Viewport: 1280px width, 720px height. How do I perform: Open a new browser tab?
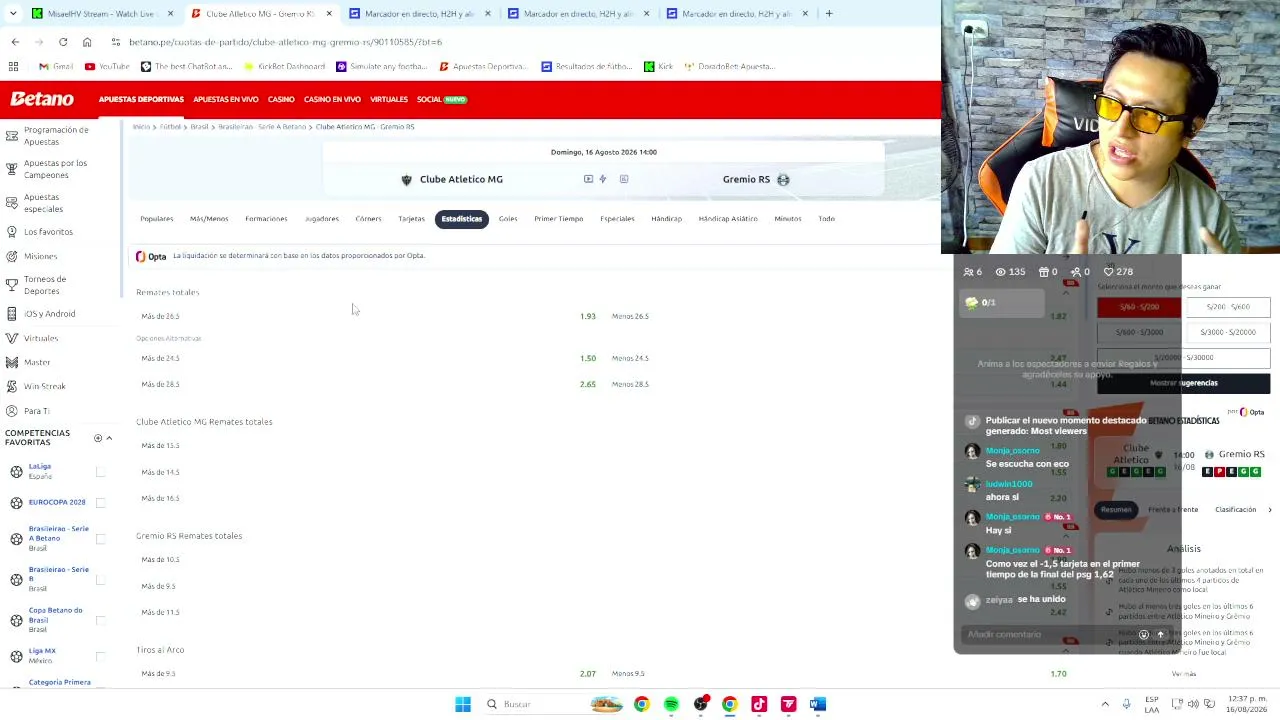coord(829,14)
